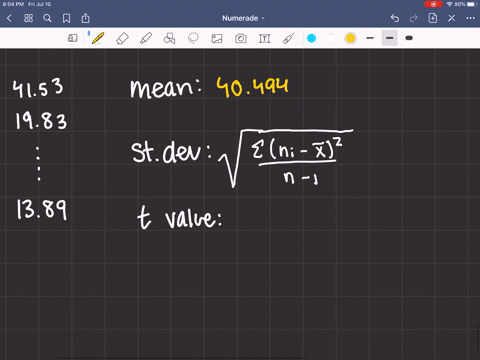Tap the battery indicator

click(473, 4)
